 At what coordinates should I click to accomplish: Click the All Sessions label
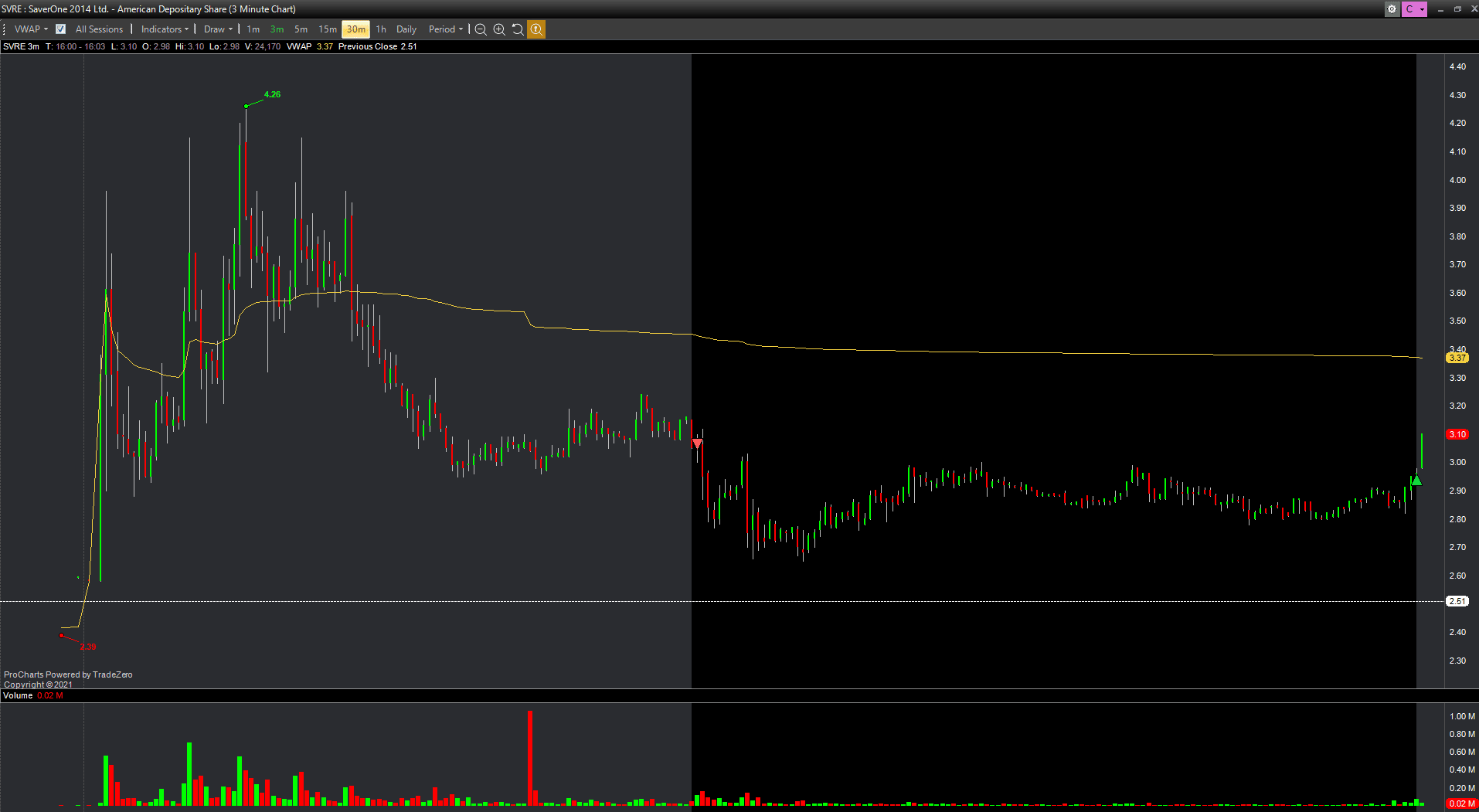click(x=99, y=29)
